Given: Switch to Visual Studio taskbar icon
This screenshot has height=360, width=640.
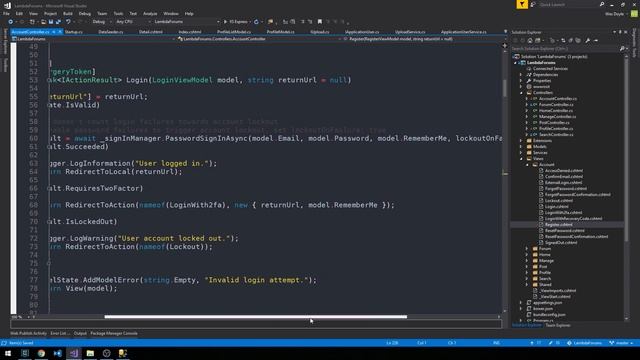Looking at the screenshot, I should pyautogui.click(x=74, y=353).
